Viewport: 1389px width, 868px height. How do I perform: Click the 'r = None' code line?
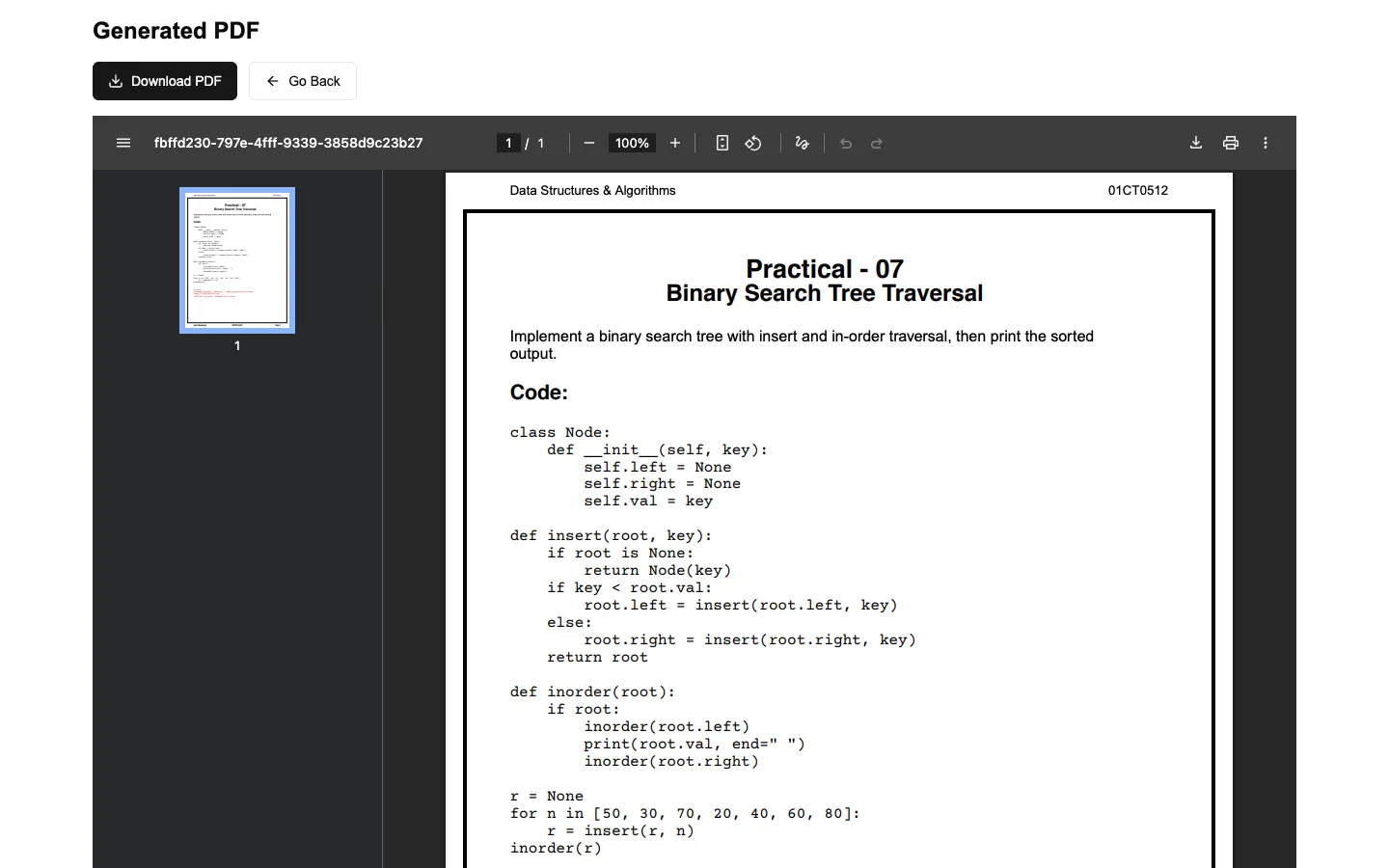(547, 797)
